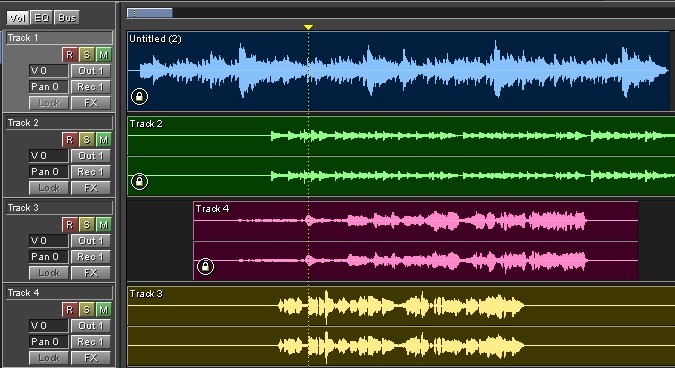This screenshot has width=675, height=368.
Task: Solo Track 2 with the S button
Action: click(x=87, y=139)
